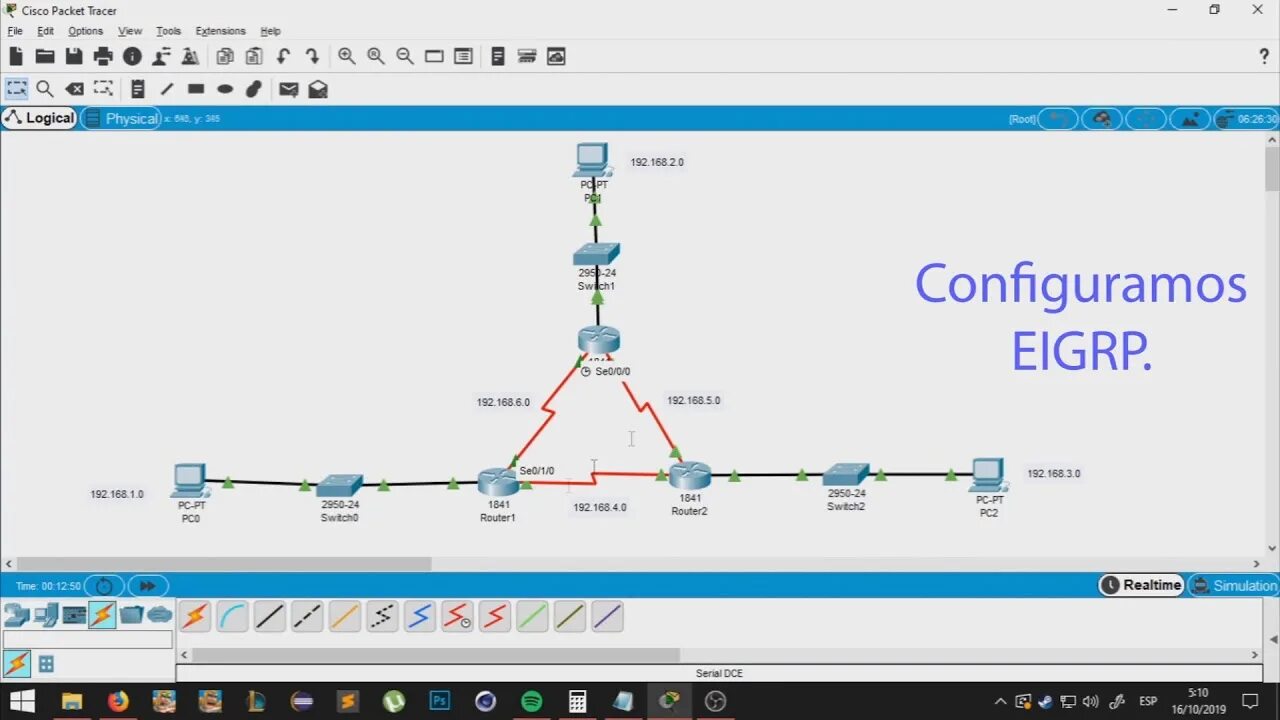
Task: Open the Viewport clock icon
Action: tap(1245, 119)
